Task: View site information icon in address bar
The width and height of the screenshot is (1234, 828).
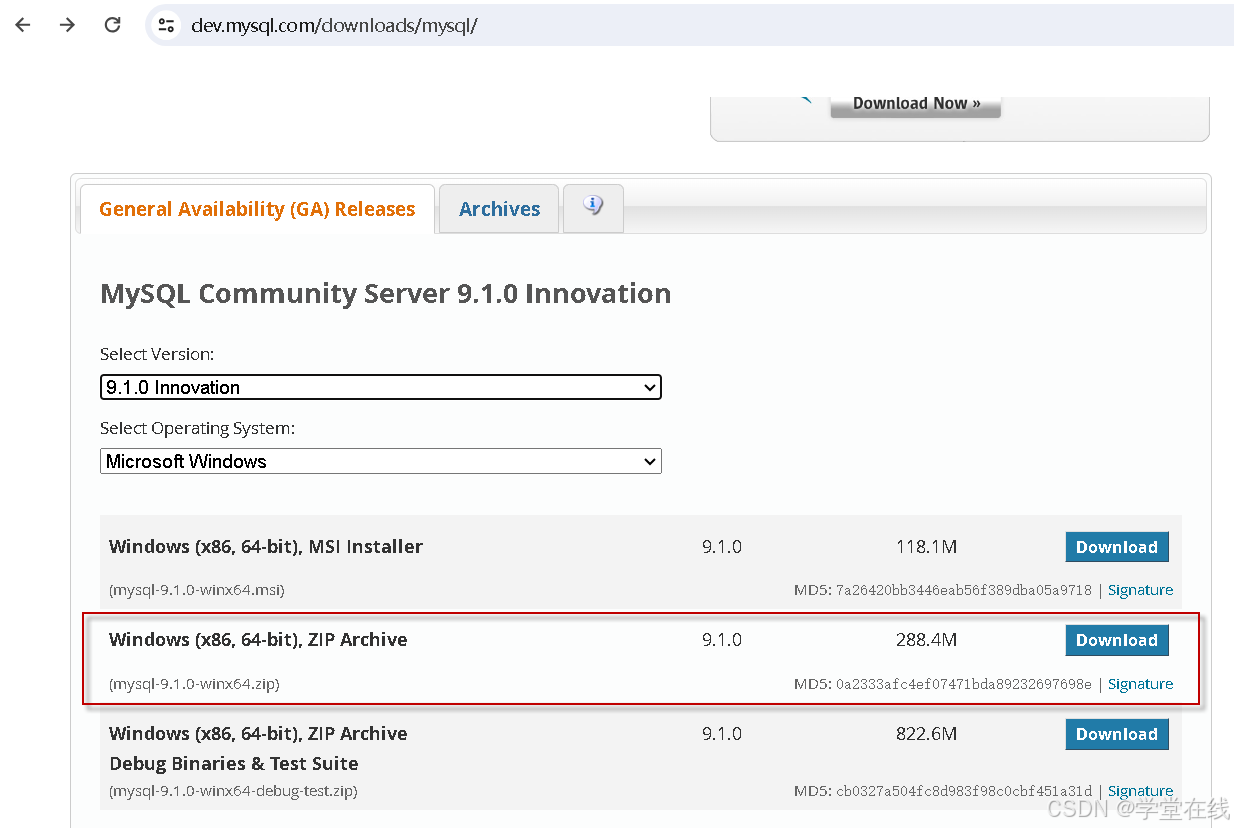Action: point(167,25)
